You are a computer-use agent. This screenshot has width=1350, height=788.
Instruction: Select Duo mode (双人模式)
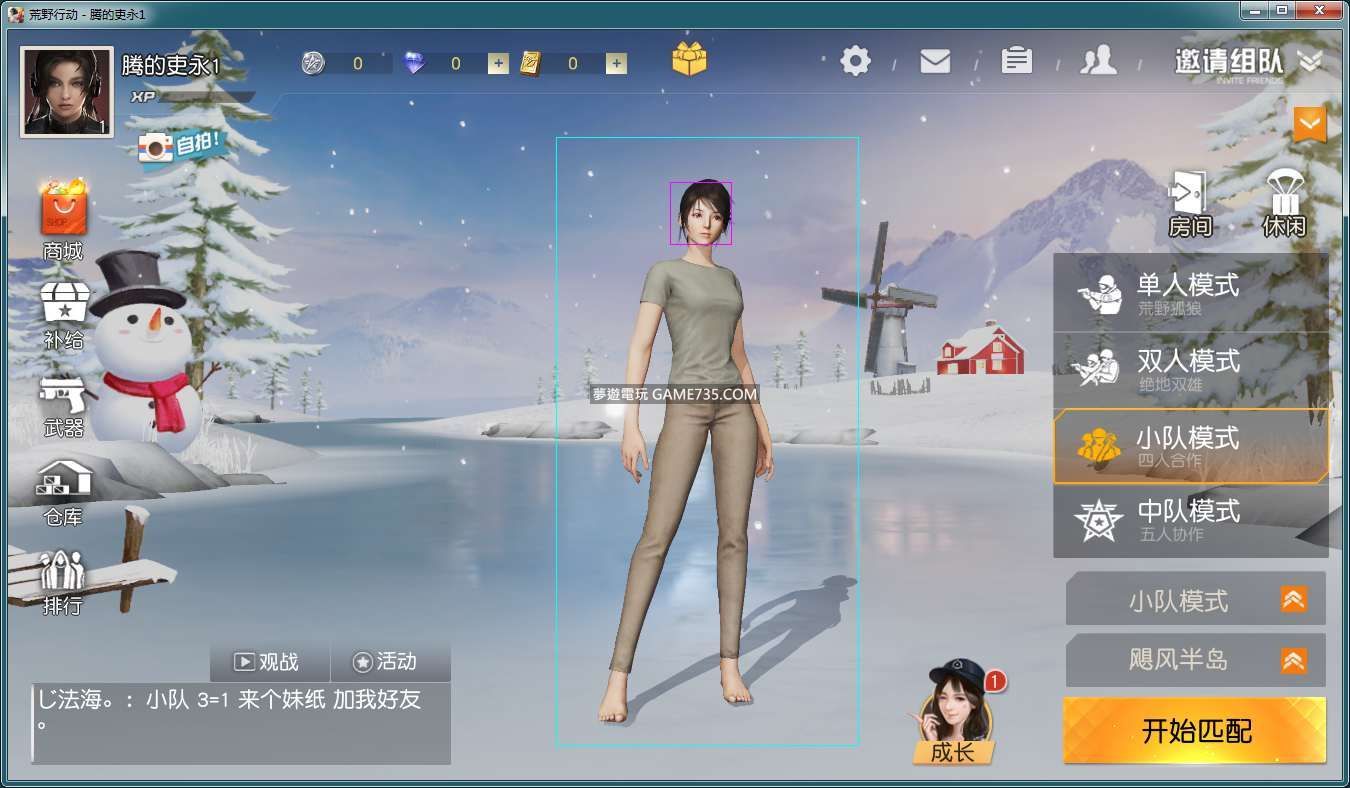pos(1191,370)
